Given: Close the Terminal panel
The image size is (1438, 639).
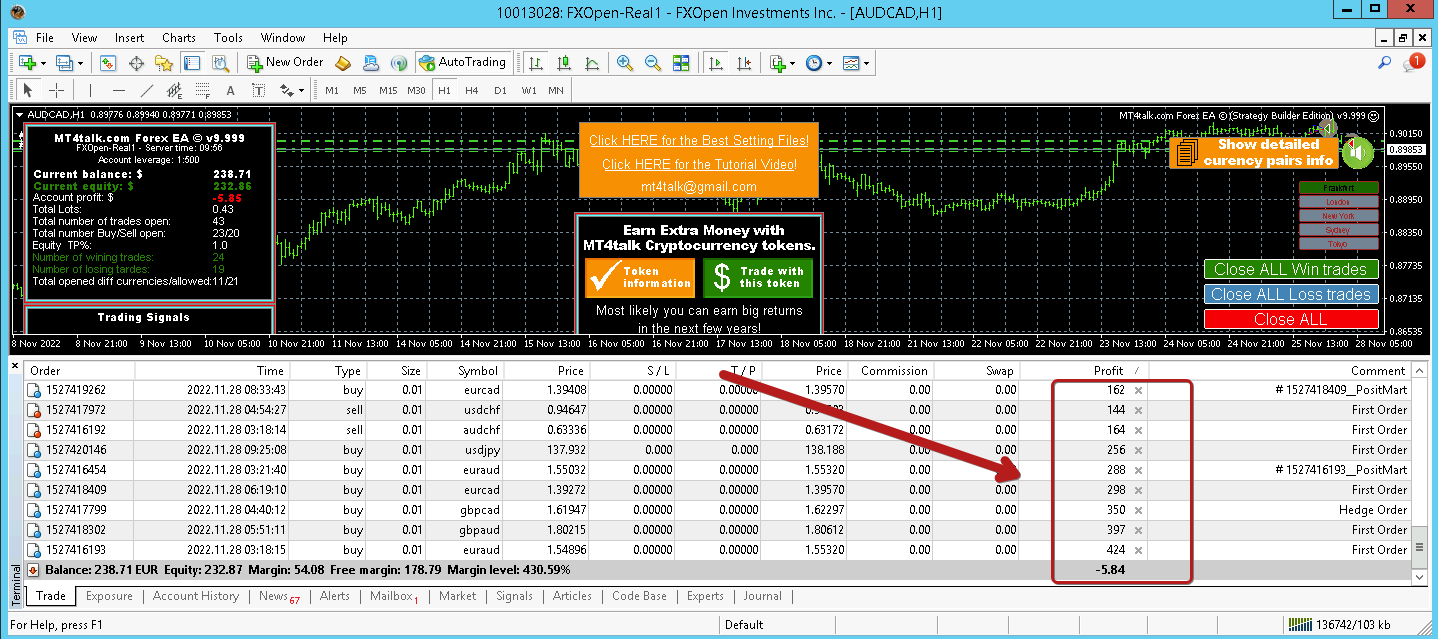Looking at the screenshot, I should pos(15,366).
